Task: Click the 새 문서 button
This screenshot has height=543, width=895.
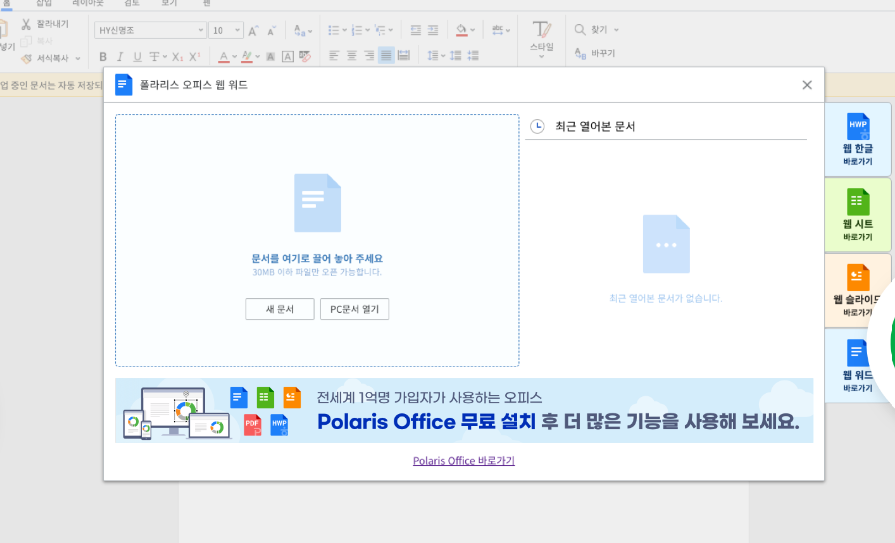Action: [280, 309]
